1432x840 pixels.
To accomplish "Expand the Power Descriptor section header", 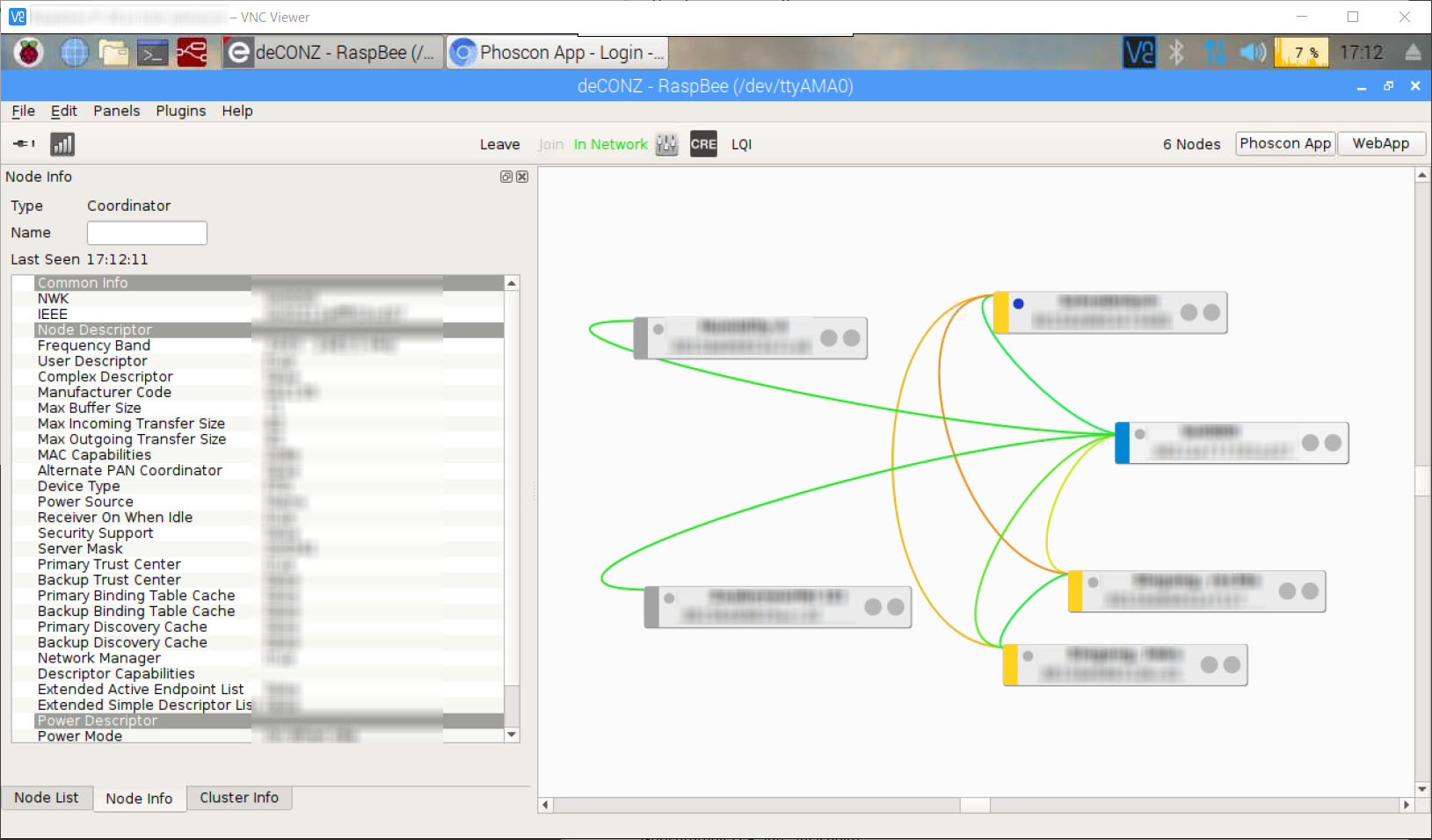I will pyautogui.click(x=97, y=721).
